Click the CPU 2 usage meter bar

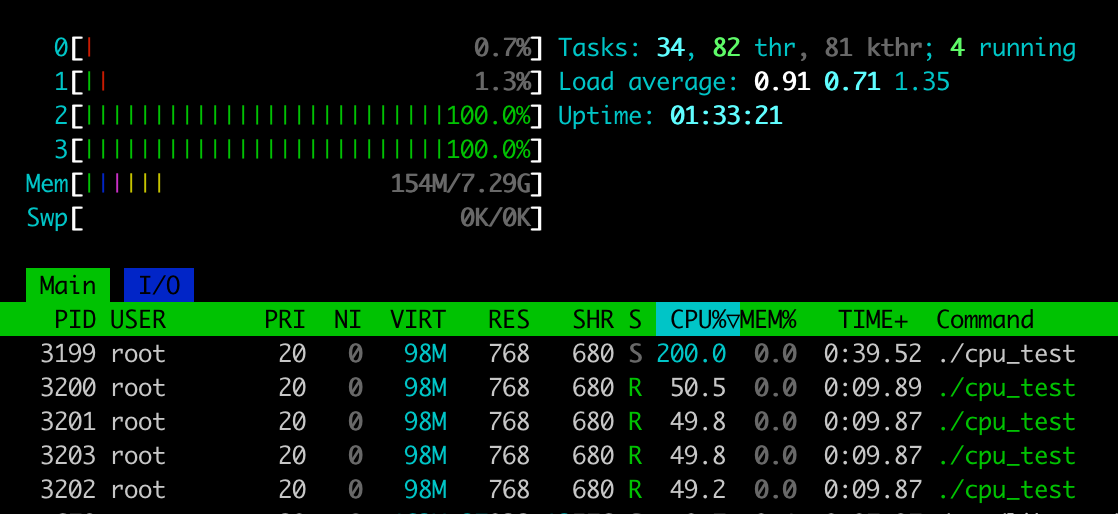click(305, 116)
